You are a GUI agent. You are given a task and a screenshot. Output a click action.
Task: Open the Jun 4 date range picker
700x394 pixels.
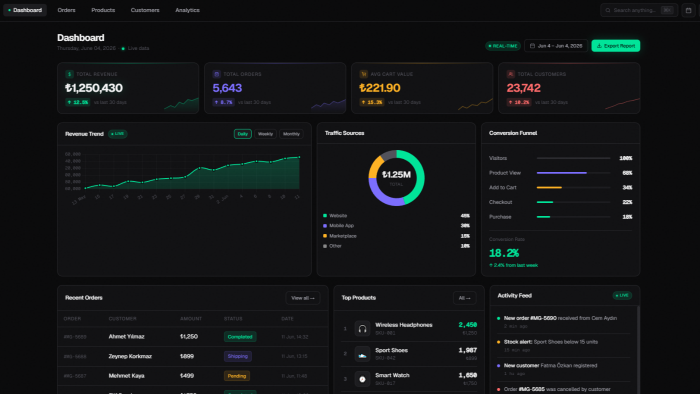click(556, 46)
